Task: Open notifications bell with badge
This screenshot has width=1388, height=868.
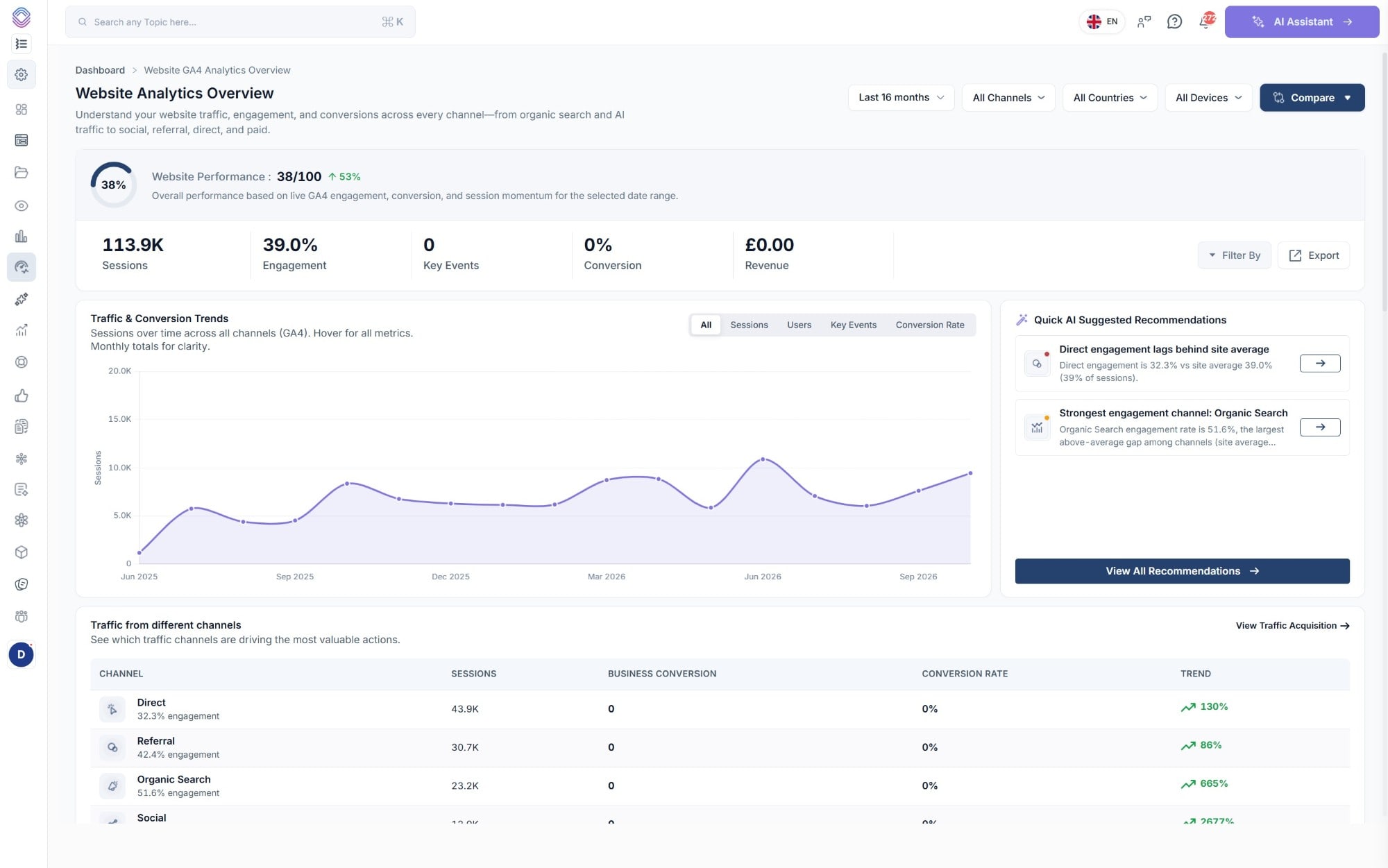Action: 1206,21
